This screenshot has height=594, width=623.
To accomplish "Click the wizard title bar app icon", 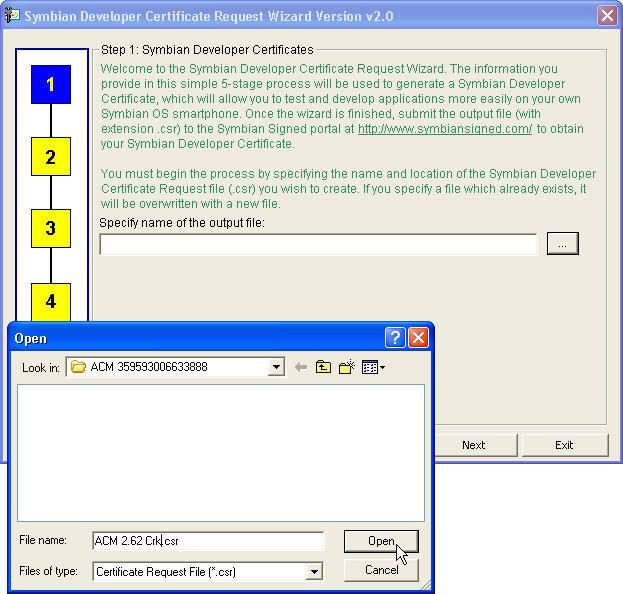I will pyautogui.click(x=12, y=15).
